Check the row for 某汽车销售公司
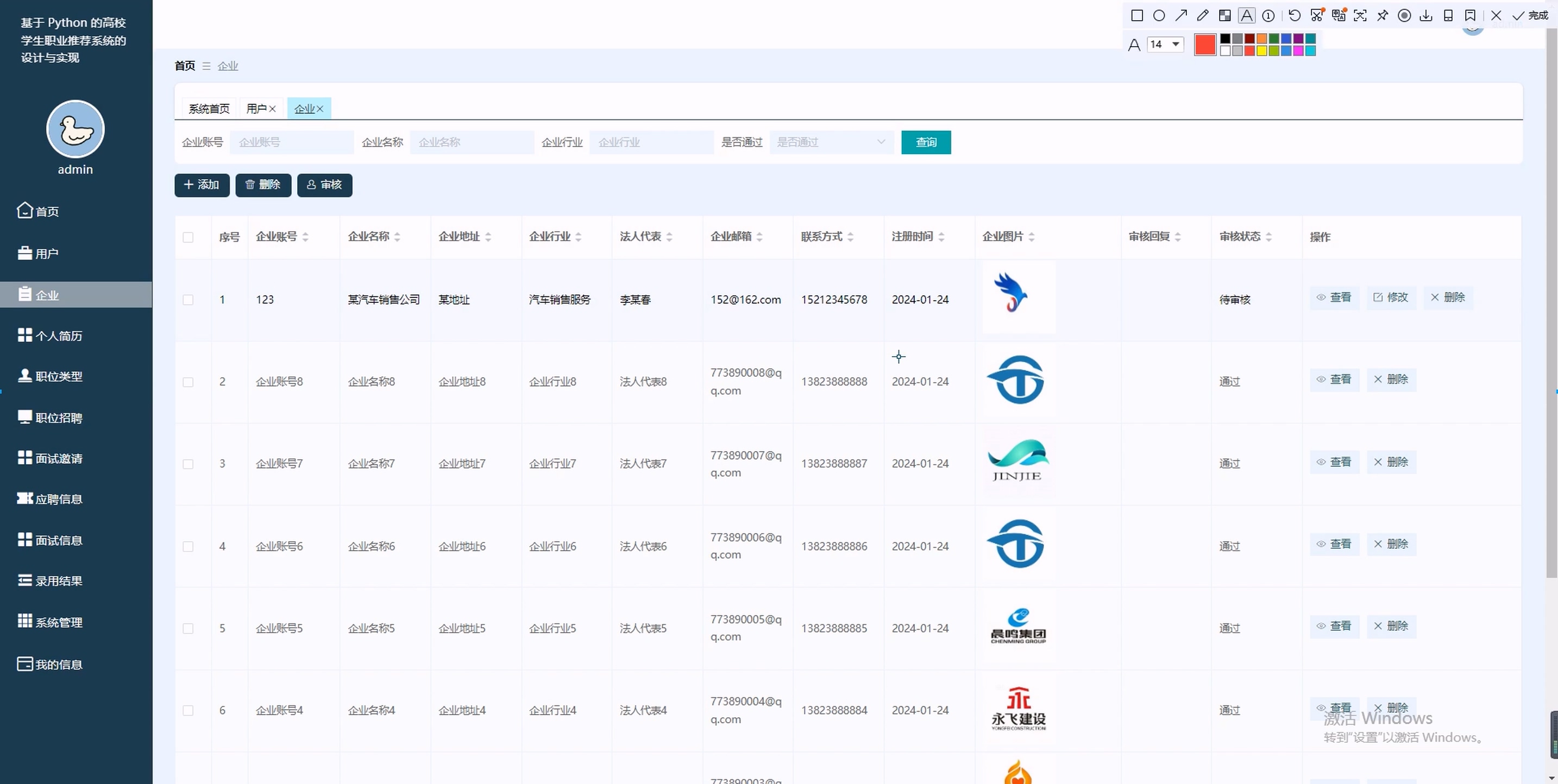Screen dimensions: 1558x784 (188, 300)
